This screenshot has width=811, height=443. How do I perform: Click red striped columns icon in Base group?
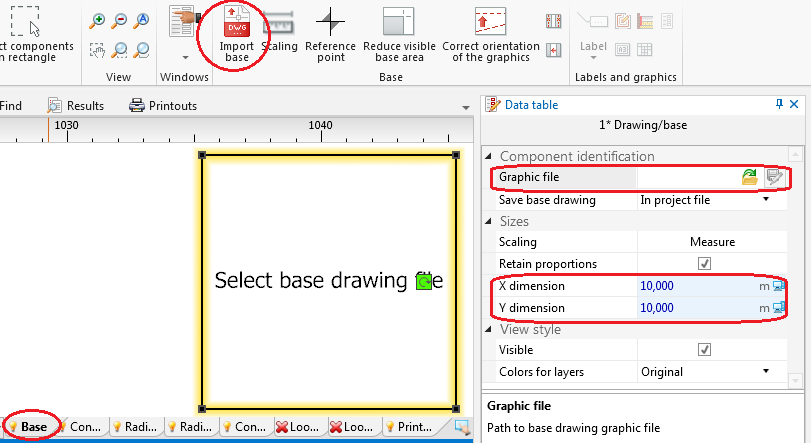point(553,21)
